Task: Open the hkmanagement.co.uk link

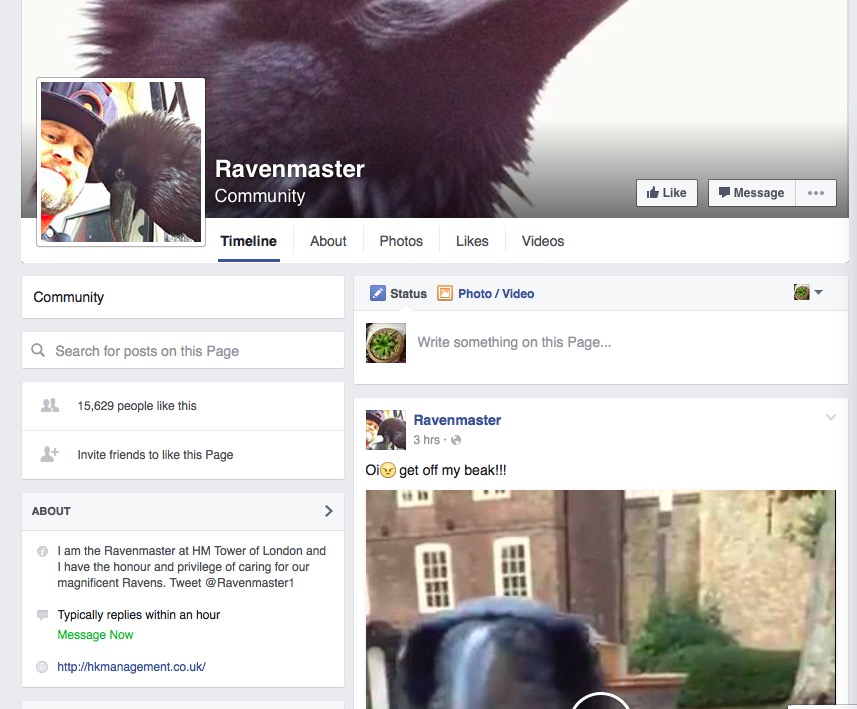Action: [131, 667]
